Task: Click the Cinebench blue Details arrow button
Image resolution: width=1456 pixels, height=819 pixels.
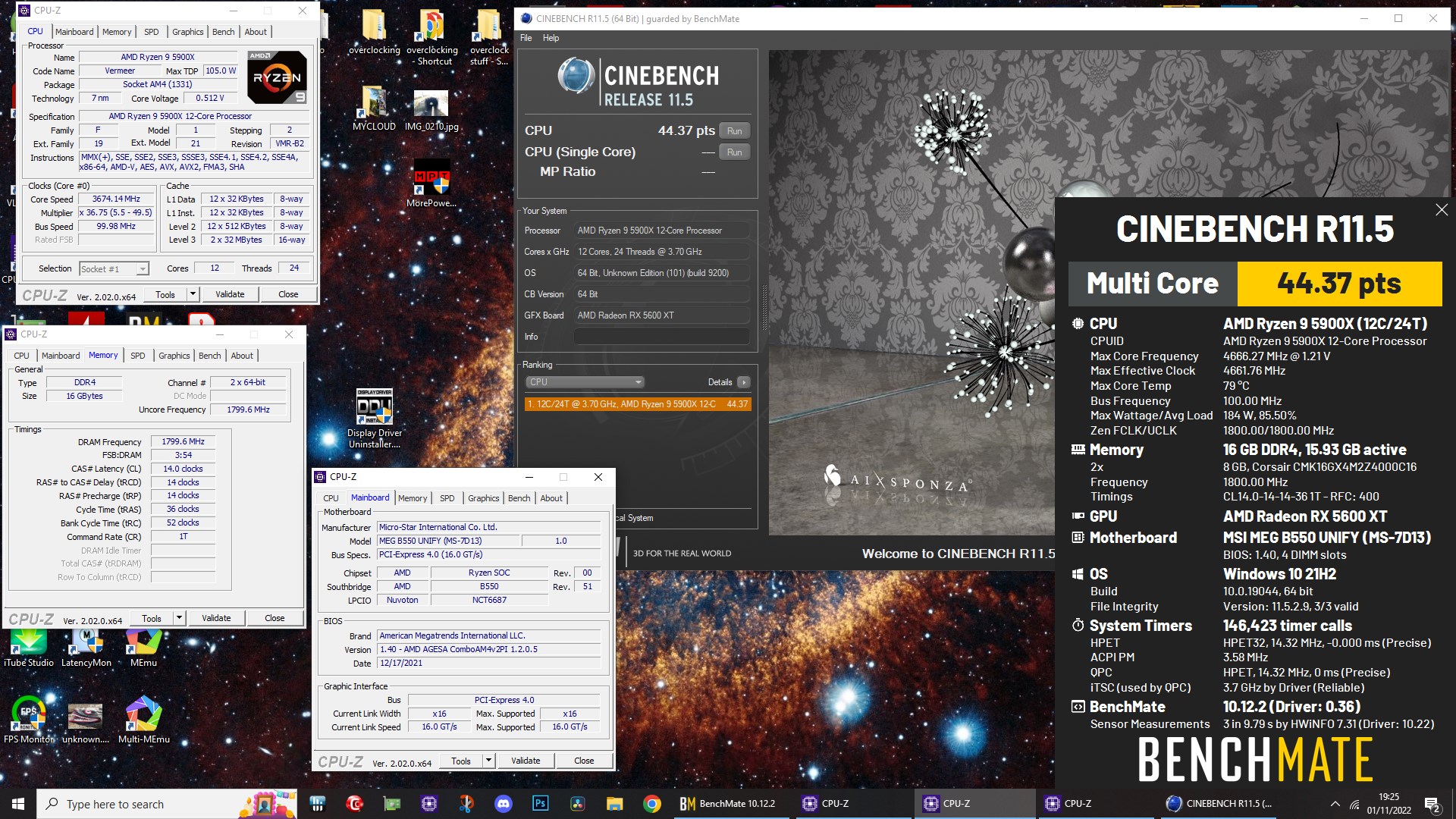Action: click(743, 382)
